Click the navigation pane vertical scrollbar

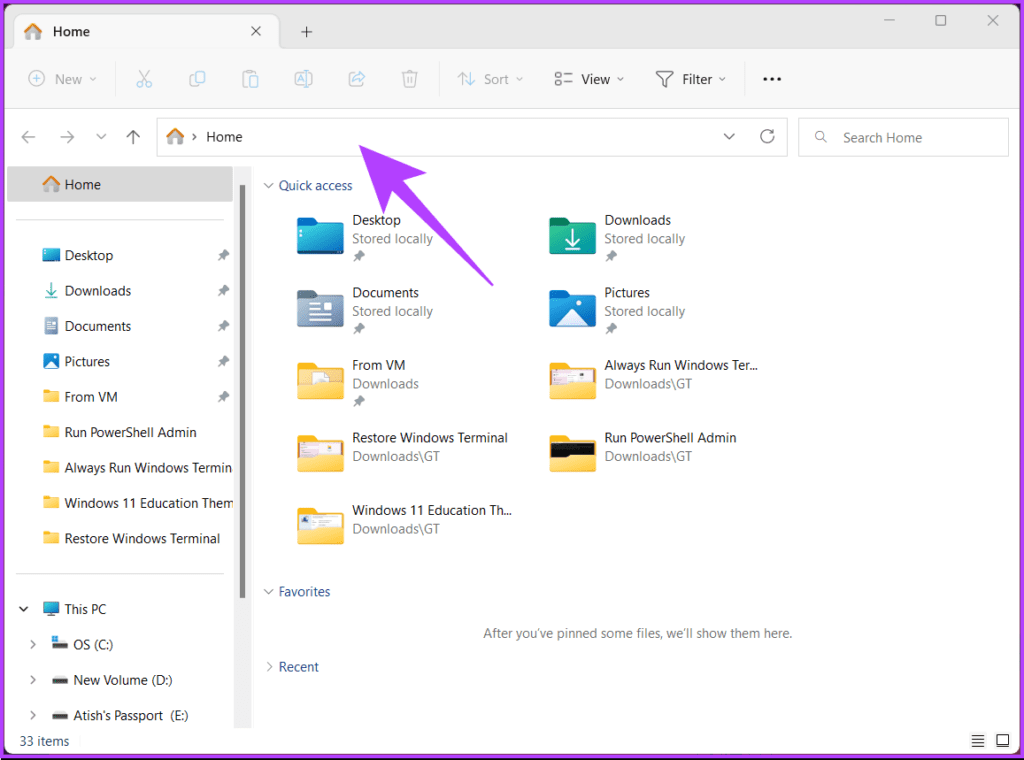(x=242, y=392)
